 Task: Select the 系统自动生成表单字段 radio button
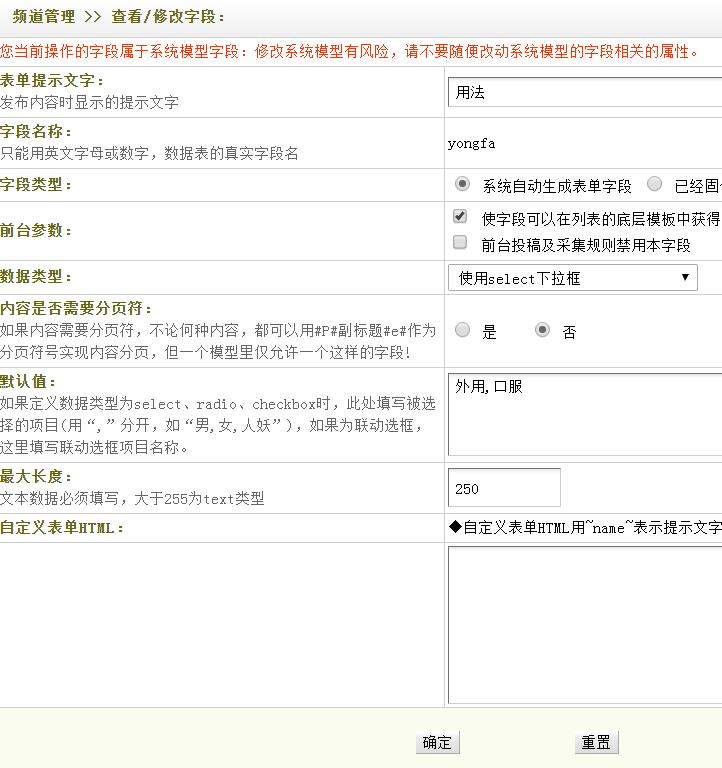(462, 184)
